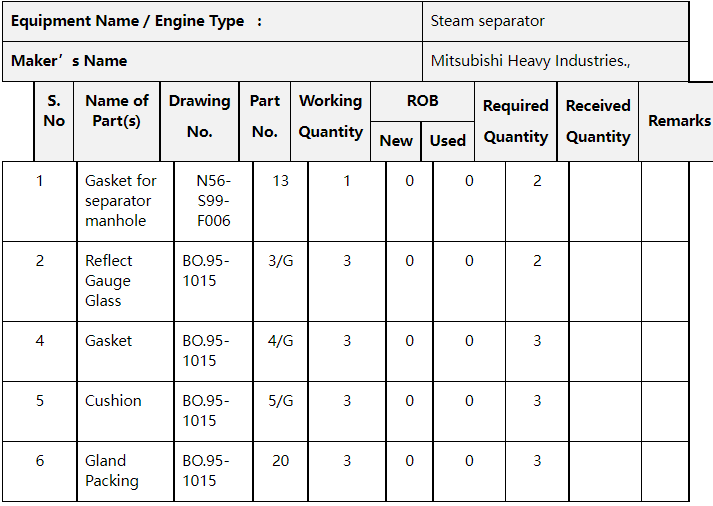Click part number 5/G cell
713x506 pixels.
281,401
